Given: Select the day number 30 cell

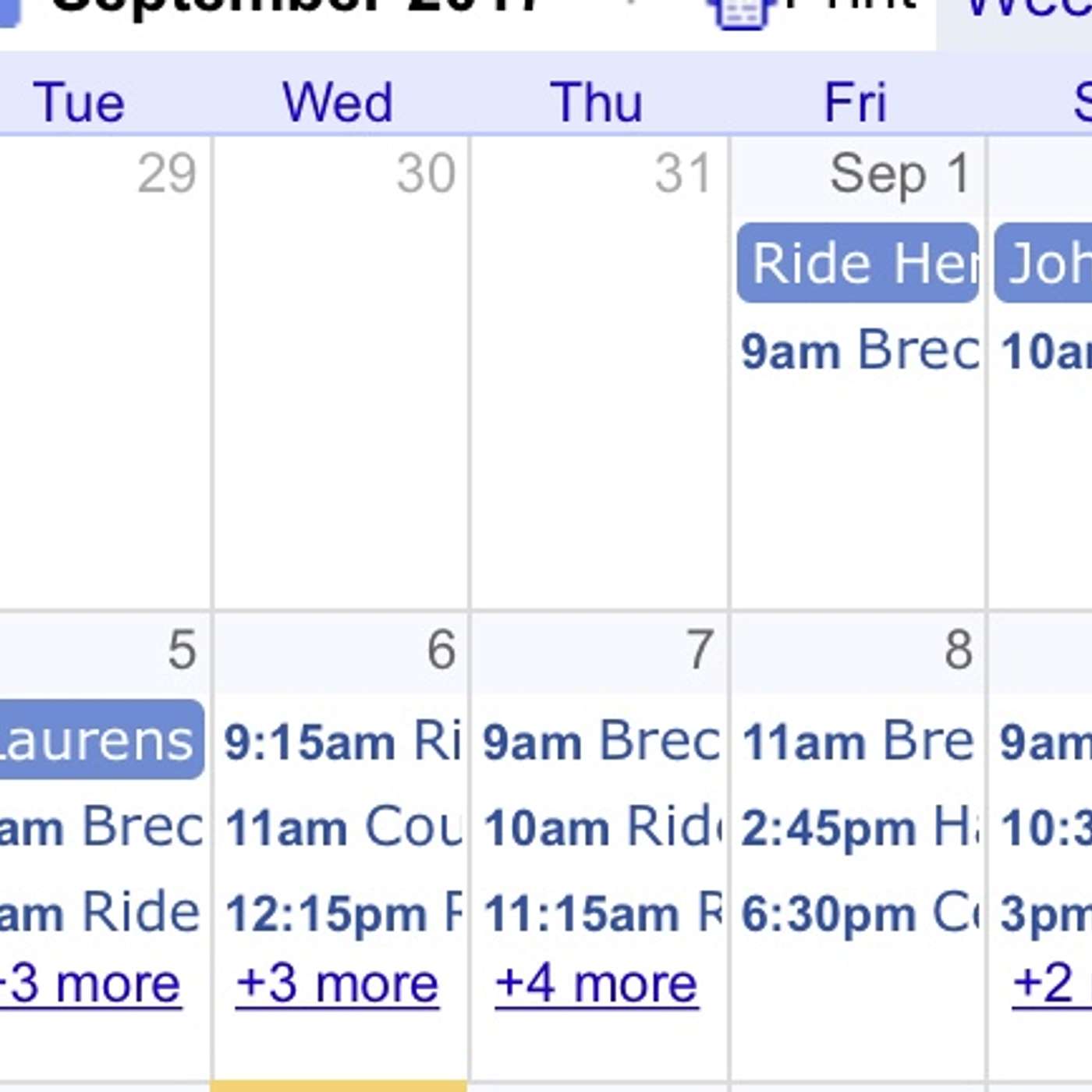Looking at the screenshot, I should [x=425, y=173].
